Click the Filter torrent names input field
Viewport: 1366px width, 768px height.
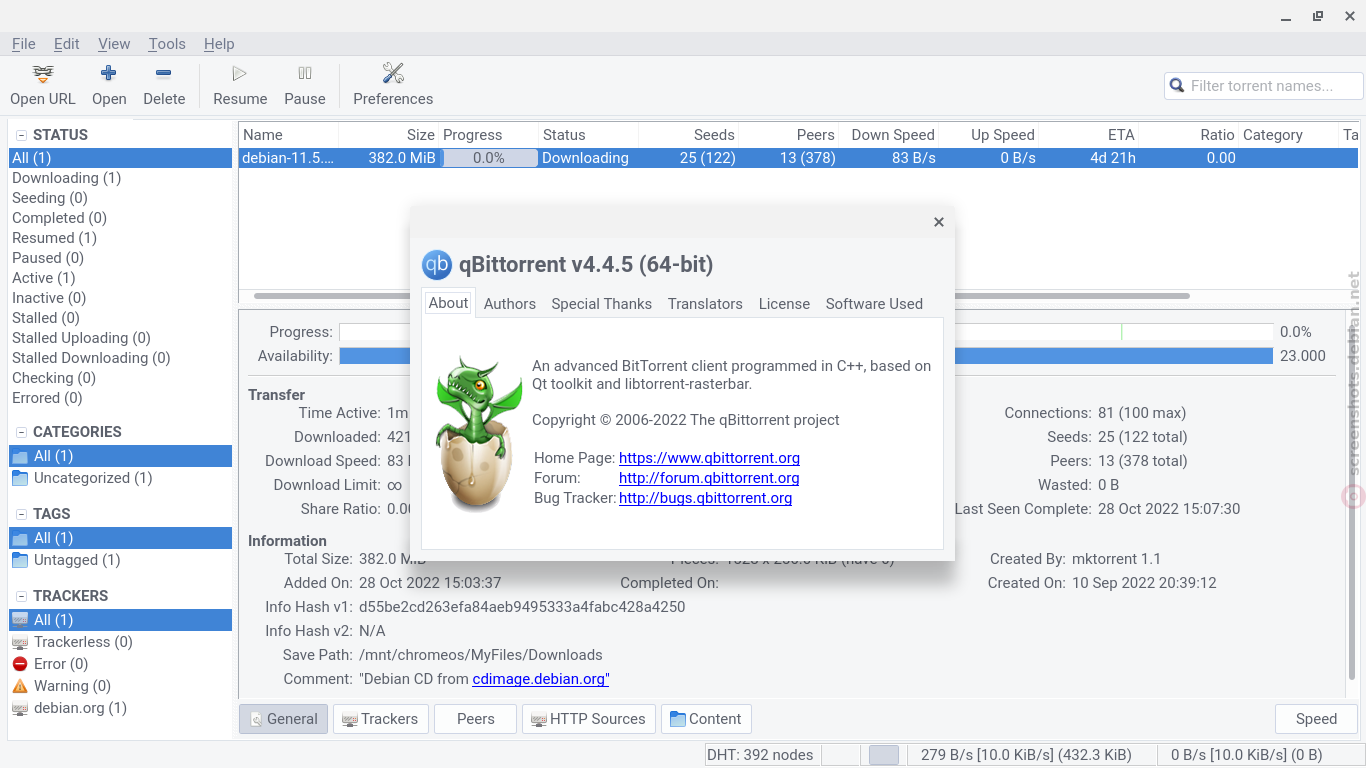point(1264,86)
